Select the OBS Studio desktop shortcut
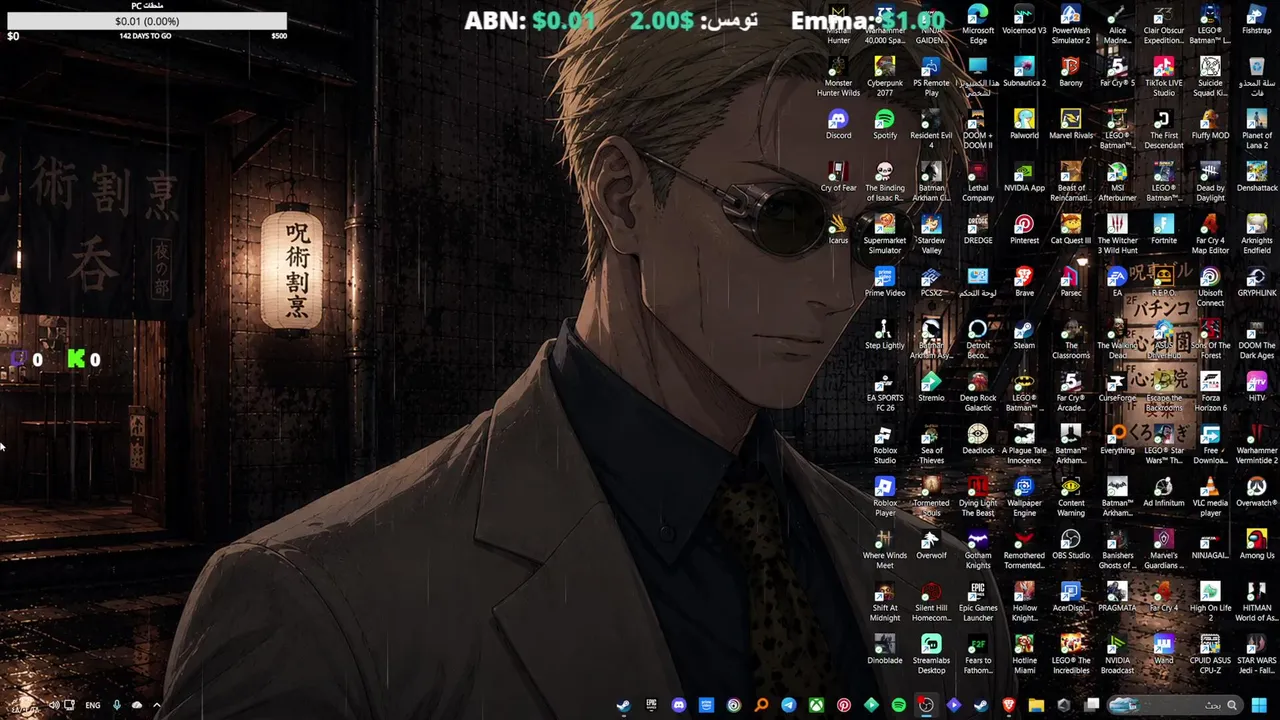The width and height of the screenshot is (1280, 720). pyautogui.click(x=1071, y=545)
